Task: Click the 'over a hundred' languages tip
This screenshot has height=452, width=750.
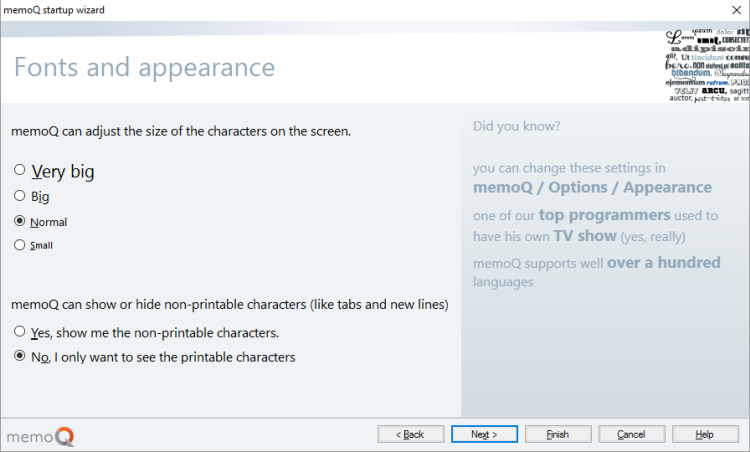Action: 663,263
